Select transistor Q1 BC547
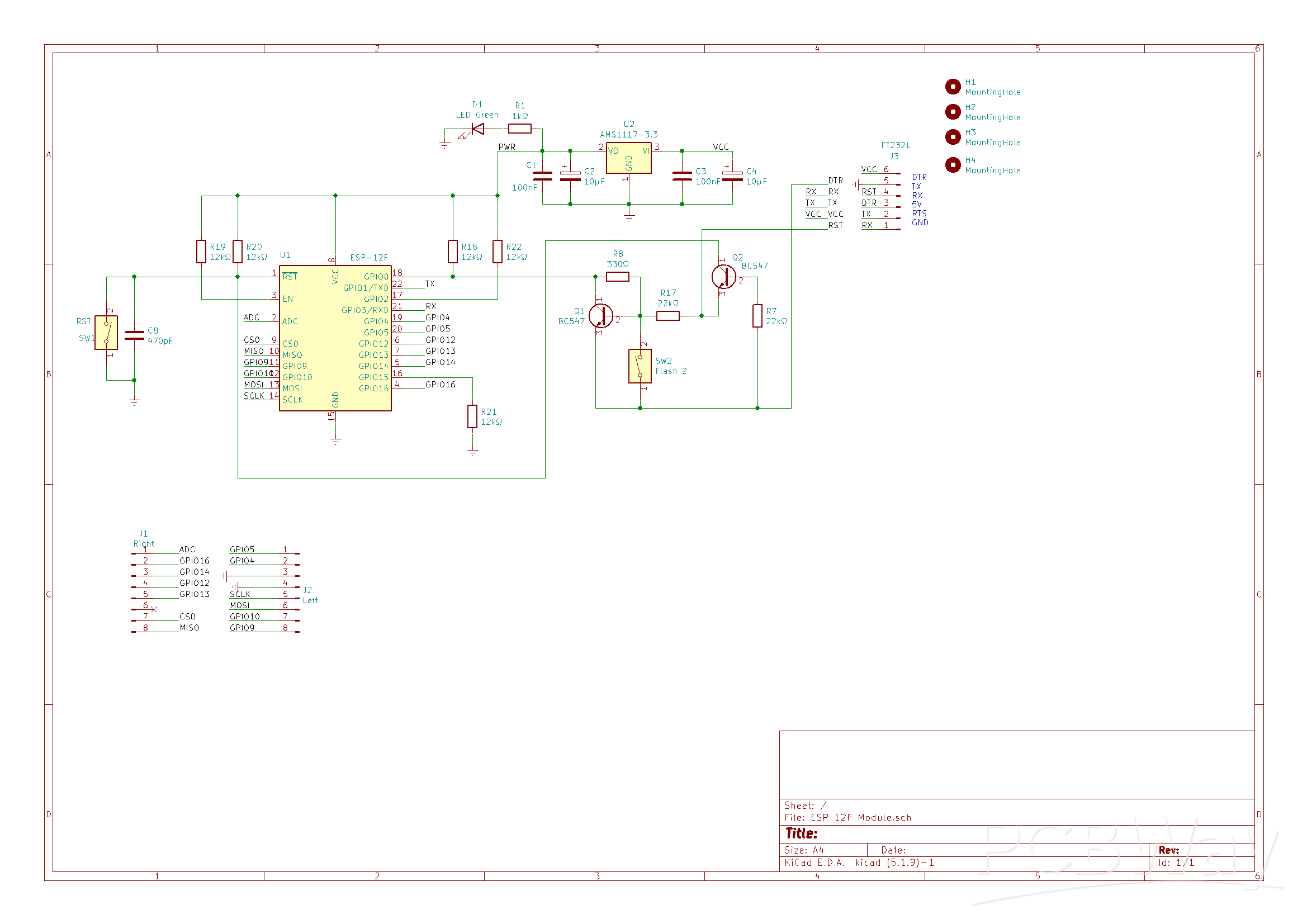 600,316
